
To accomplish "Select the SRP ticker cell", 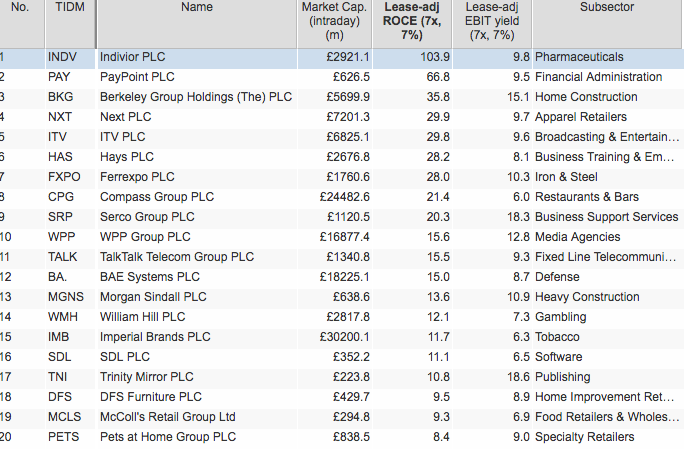I will coord(60,217).
